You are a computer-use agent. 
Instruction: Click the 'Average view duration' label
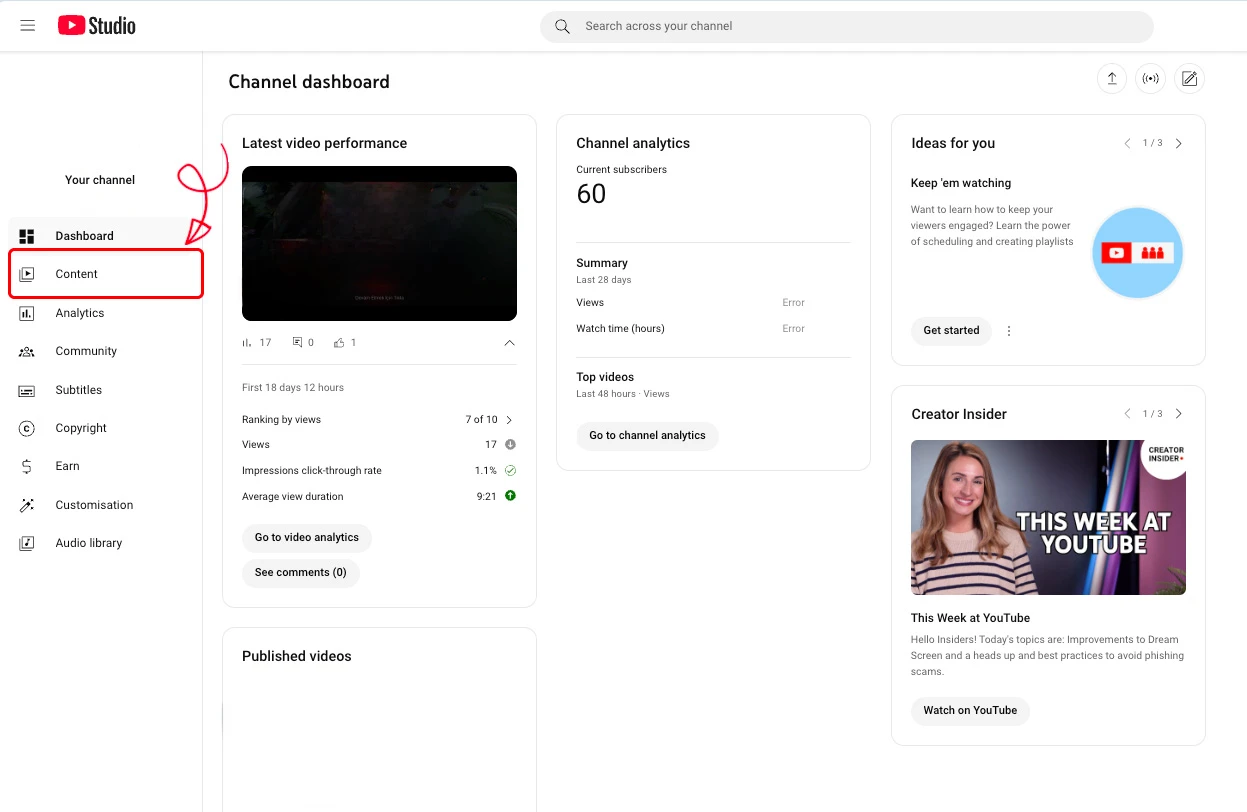pos(292,496)
